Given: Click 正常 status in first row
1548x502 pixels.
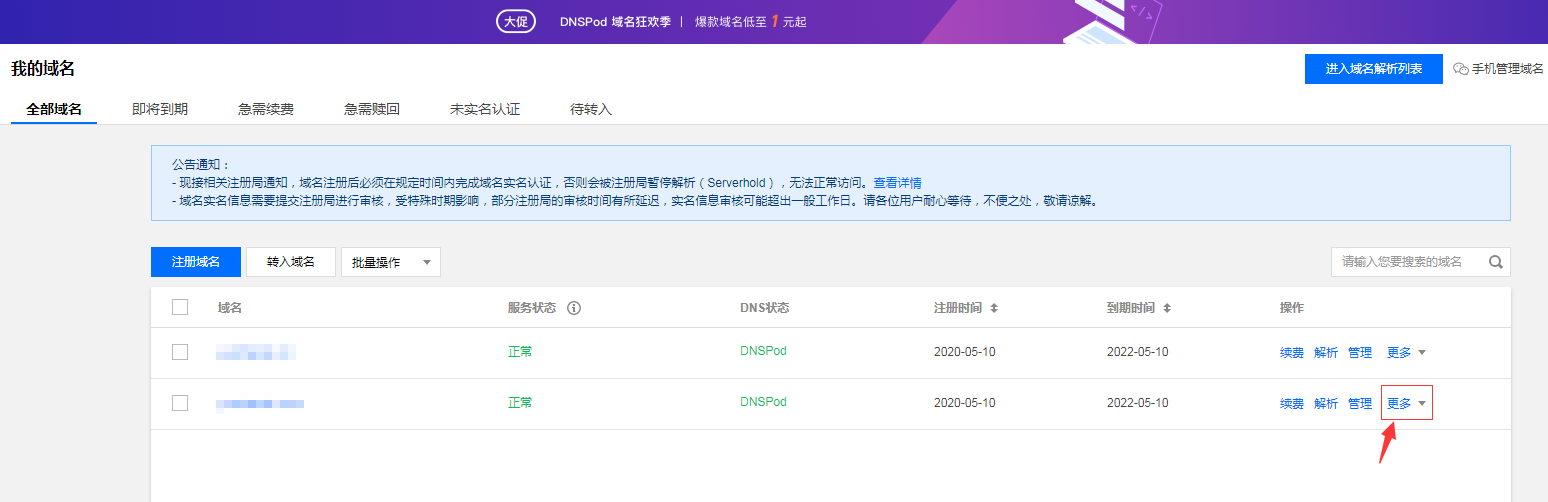Looking at the screenshot, I should coord(520,352).
